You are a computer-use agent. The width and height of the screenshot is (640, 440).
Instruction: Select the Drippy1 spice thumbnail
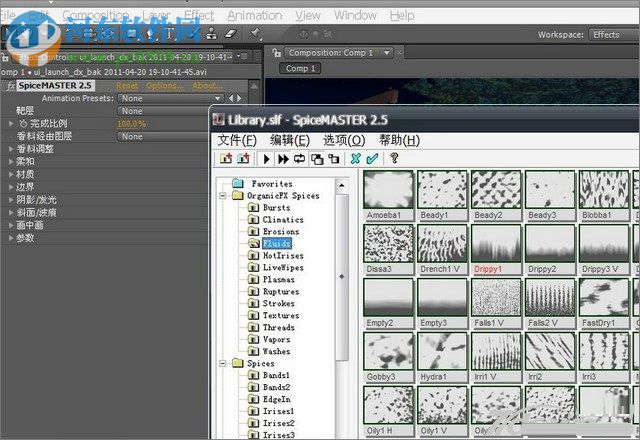[496, 249]
